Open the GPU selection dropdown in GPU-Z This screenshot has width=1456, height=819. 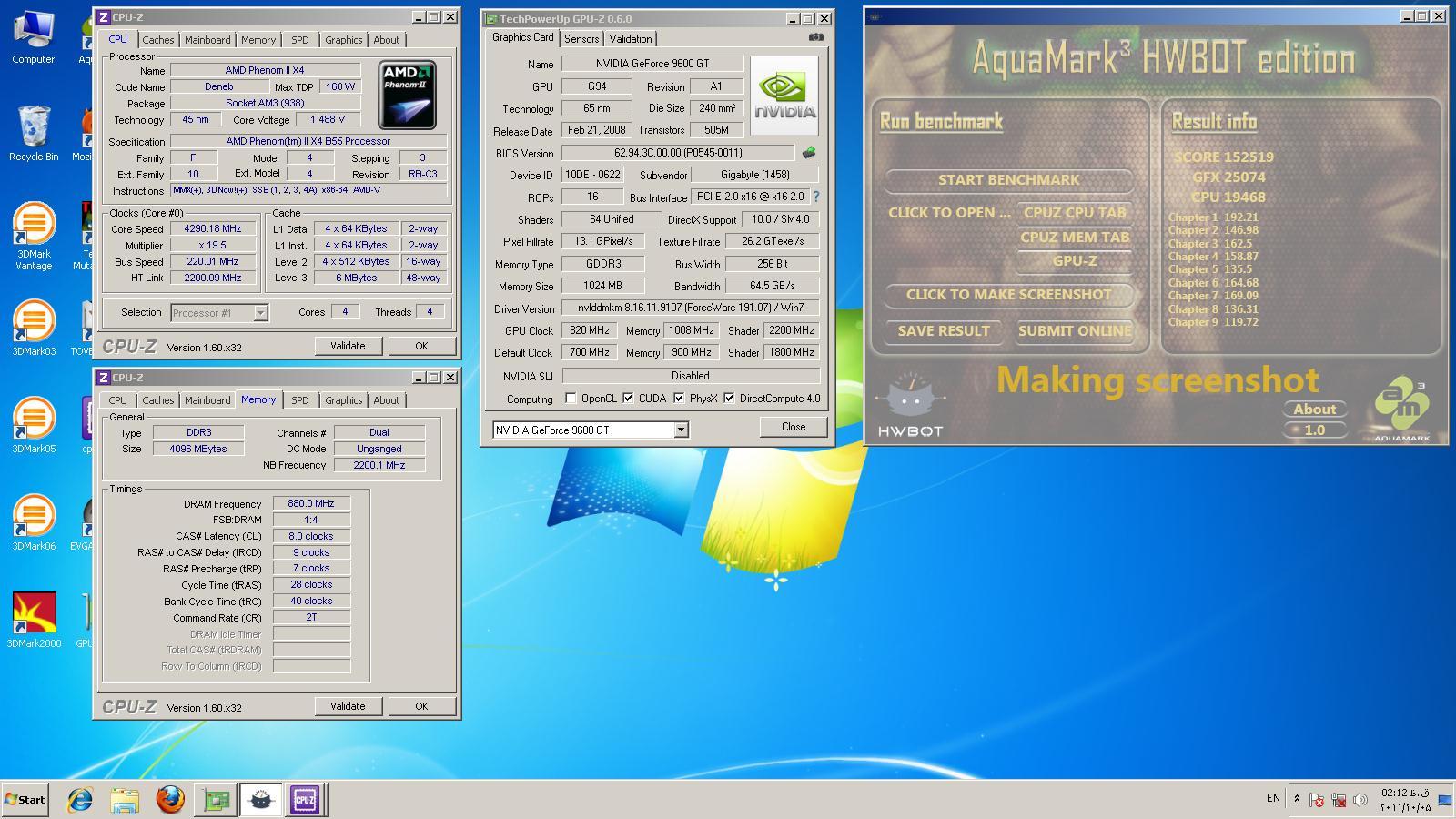(x=681, y=430)
